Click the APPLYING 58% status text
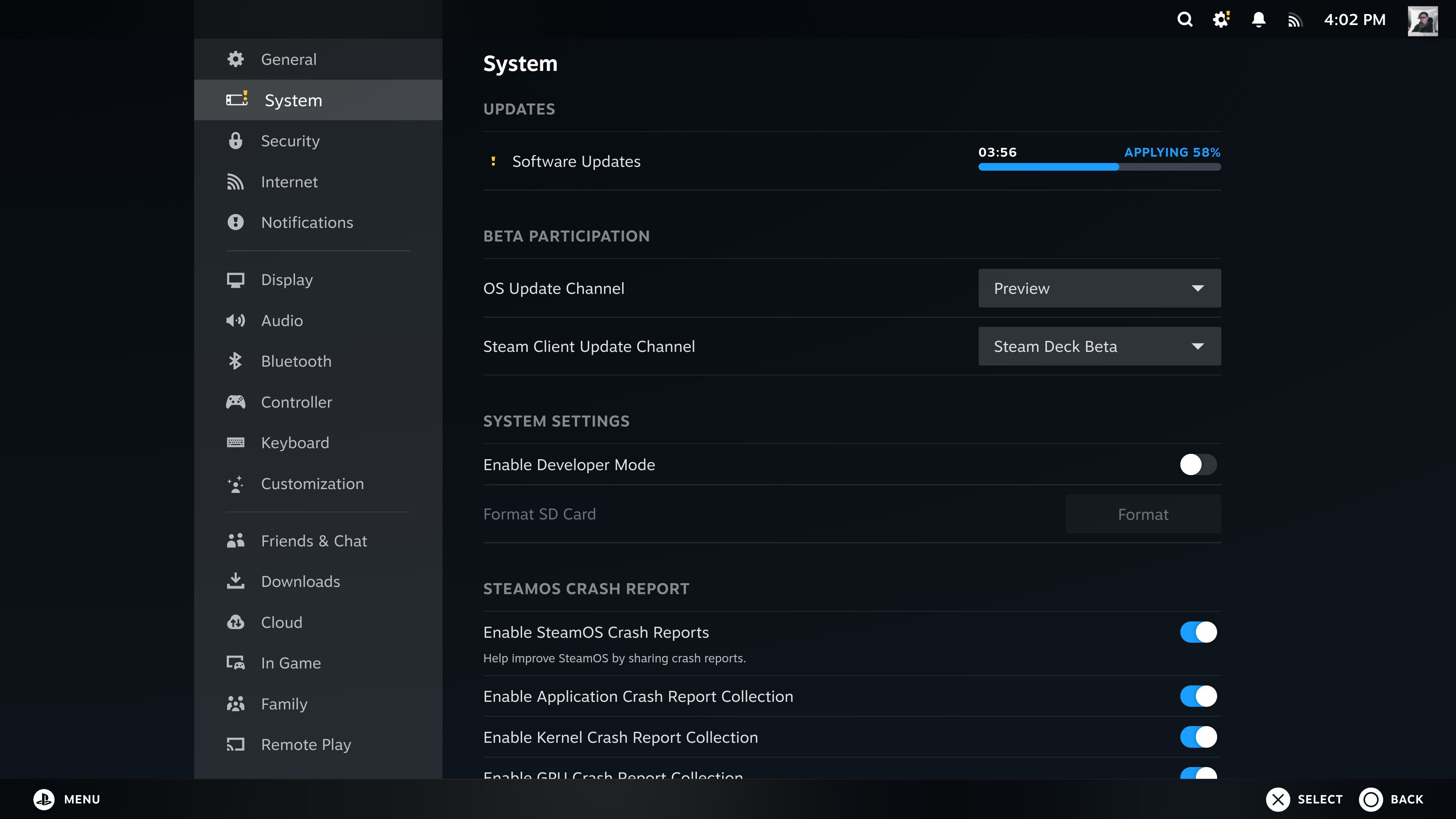This screenshot has width=1456, height=819. tap(1172, 152)
